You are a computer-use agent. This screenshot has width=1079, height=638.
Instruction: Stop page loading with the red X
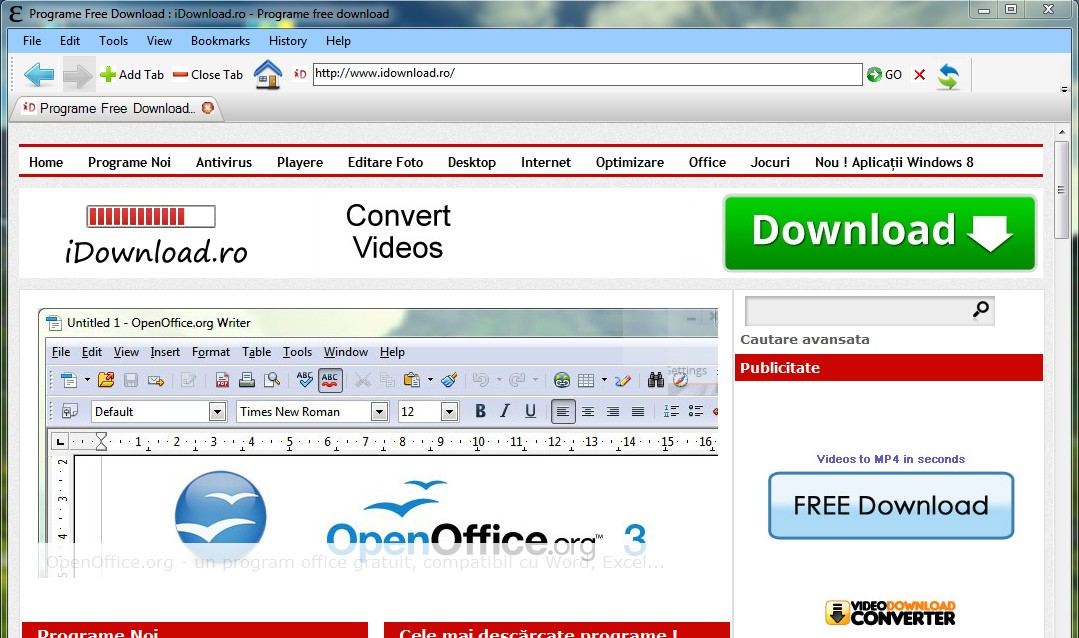[920, 75]
